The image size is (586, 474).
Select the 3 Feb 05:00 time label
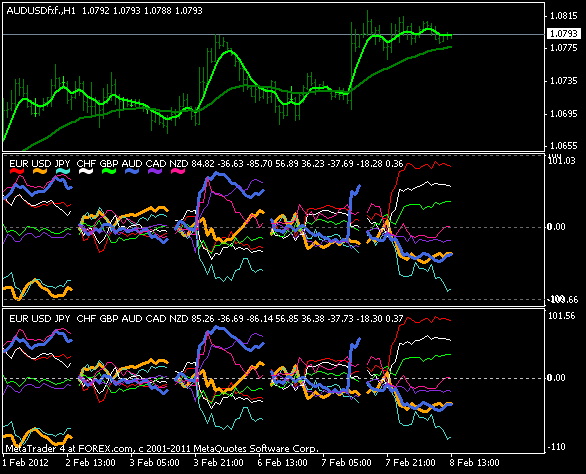point(154,463)
